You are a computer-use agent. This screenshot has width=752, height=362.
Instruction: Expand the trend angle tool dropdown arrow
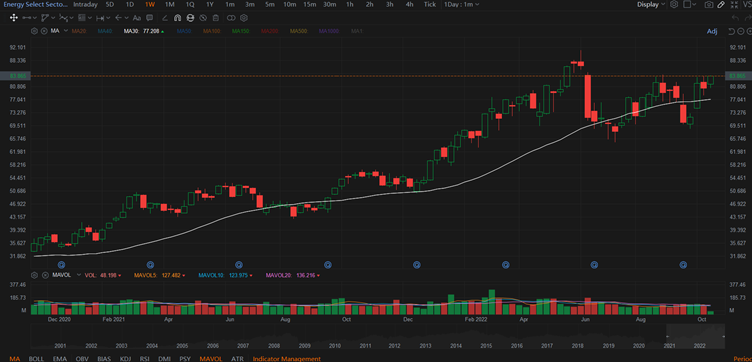53,18
